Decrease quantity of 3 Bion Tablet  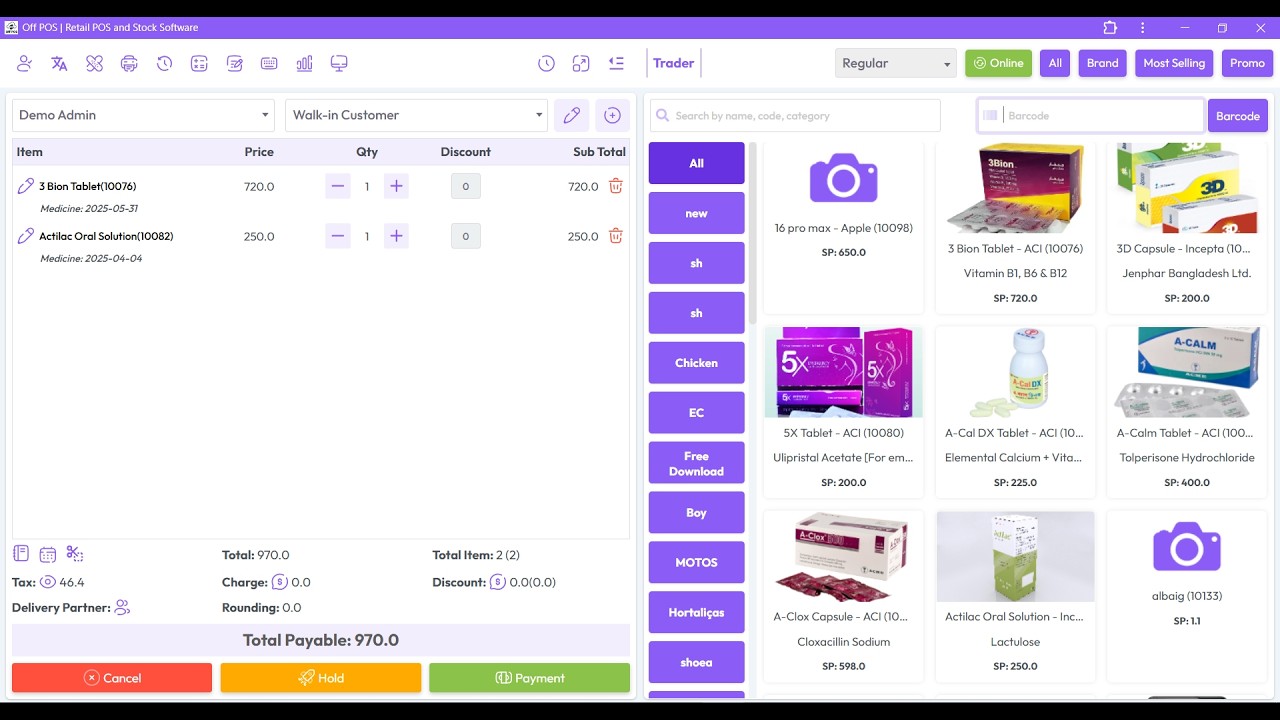tap(338, 186)
